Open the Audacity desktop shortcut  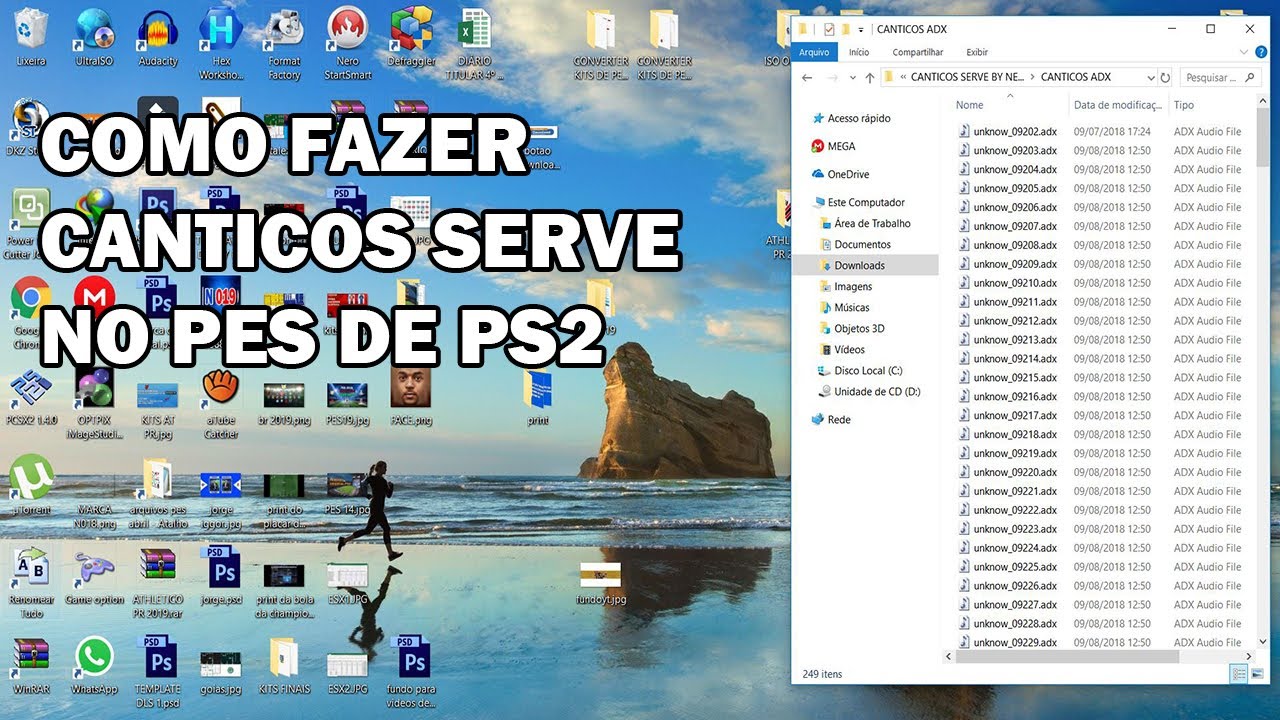pyautogui.click(x=158, y=38)
